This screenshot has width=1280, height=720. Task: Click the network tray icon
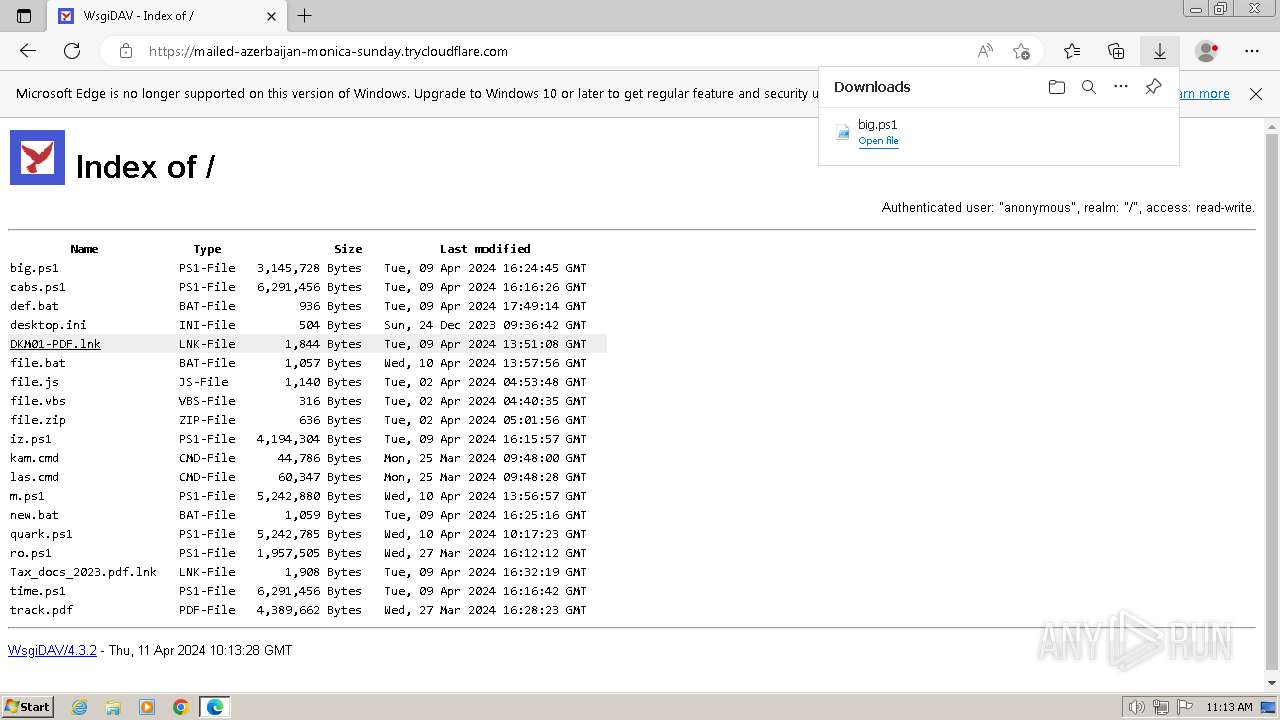(1161, 707)
